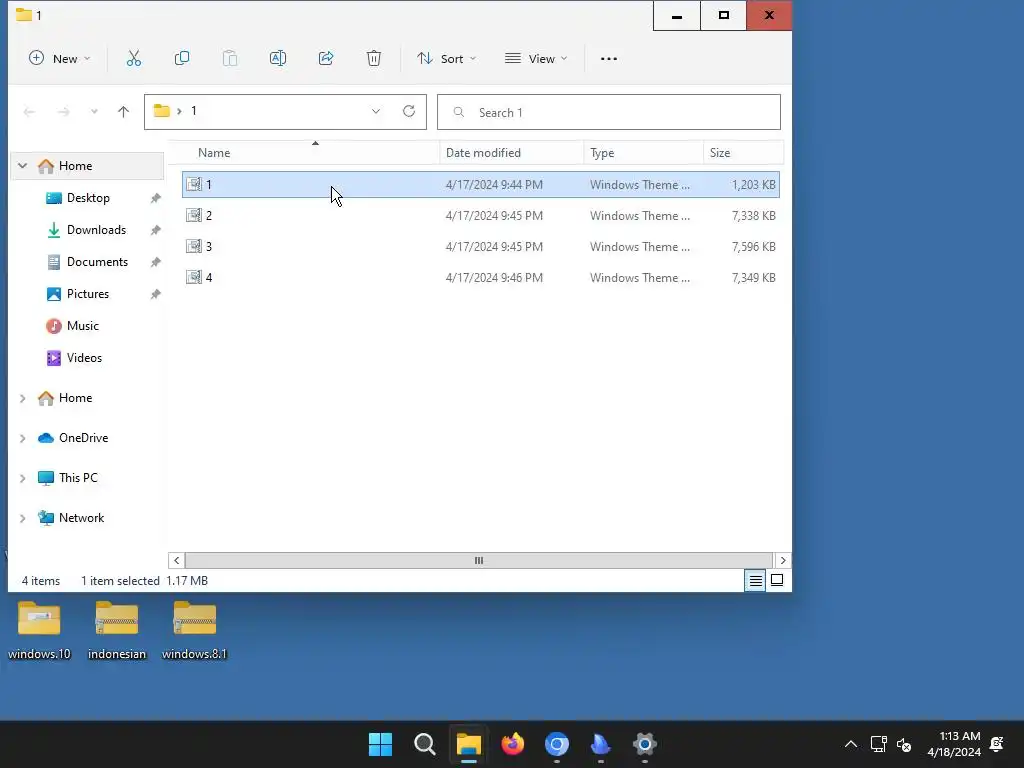The width and height of the screenshot is (1024, 768).
Task: Open the See more ellipsis menu
Action: 609,59
